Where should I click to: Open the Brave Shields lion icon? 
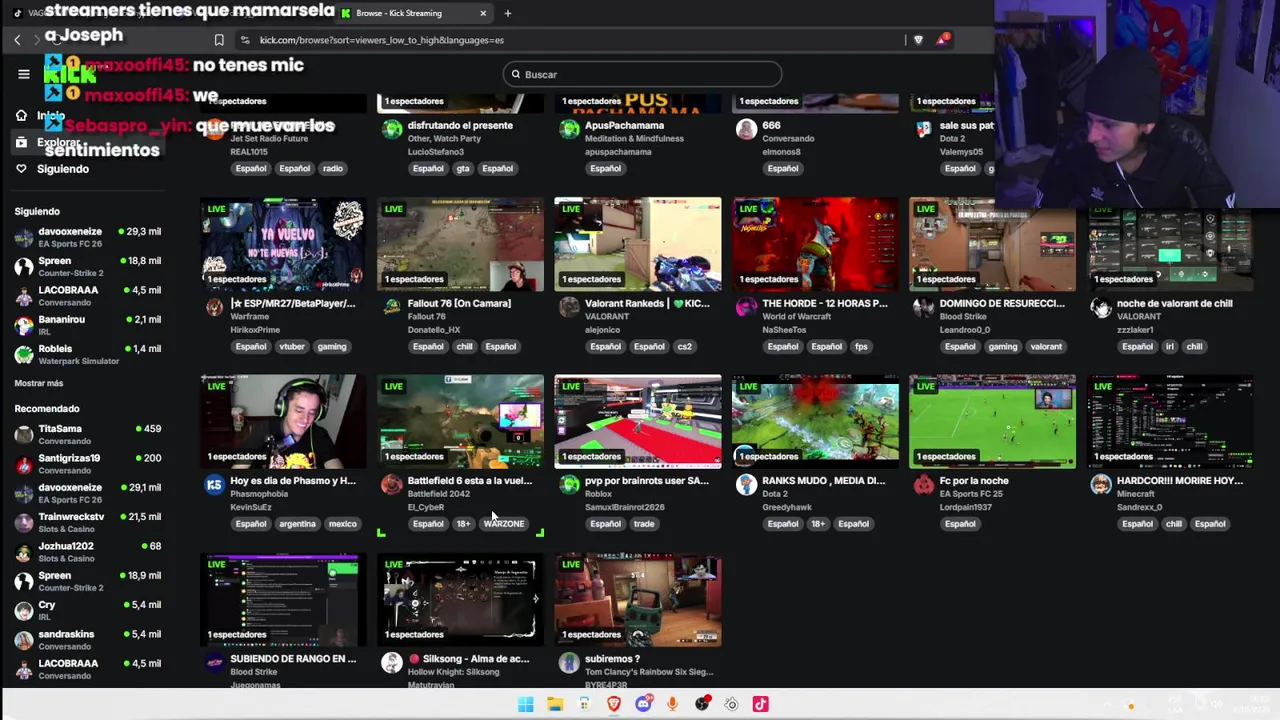[x=918, y=40]
